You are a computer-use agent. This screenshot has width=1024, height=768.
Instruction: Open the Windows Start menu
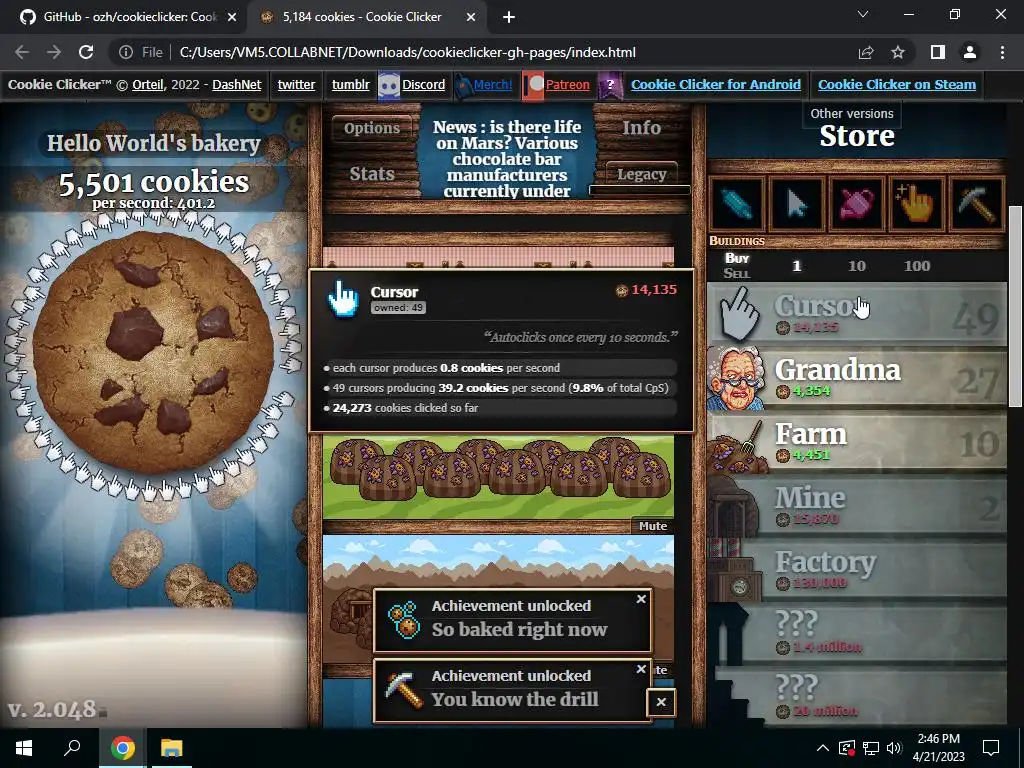24,748
